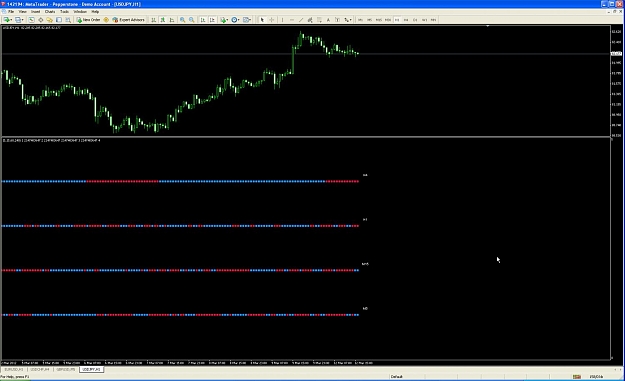Set timeframe to M1
Screen dimensions: 625x381
tap(360, 20)
